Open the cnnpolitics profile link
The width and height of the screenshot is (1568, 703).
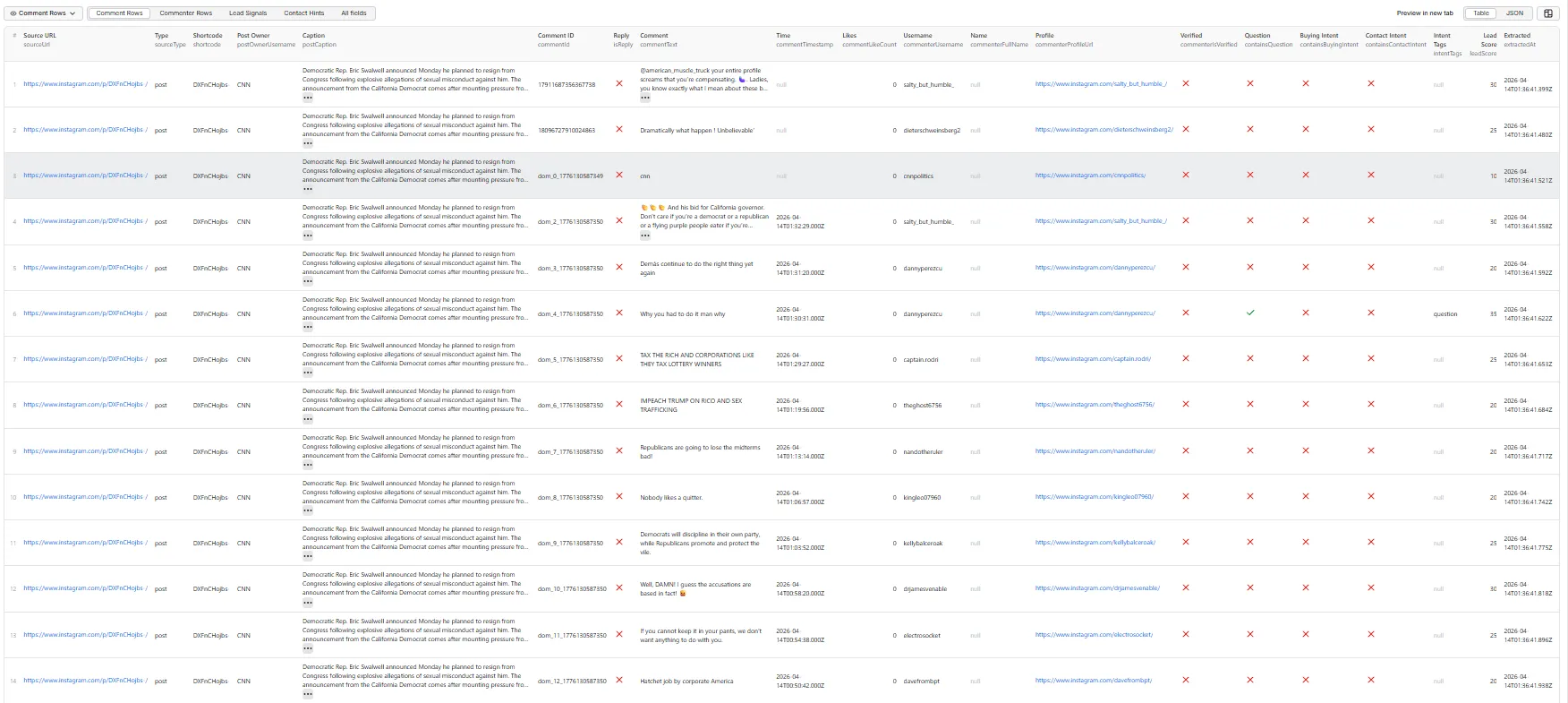pyautogui.click(x=1090, y=176)
